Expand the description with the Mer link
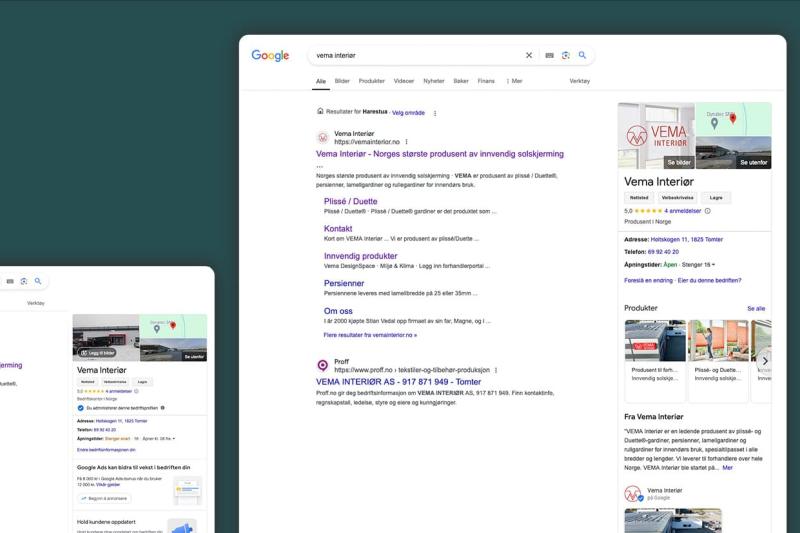This screenshot has height=533, width=800. click(728, 468)
